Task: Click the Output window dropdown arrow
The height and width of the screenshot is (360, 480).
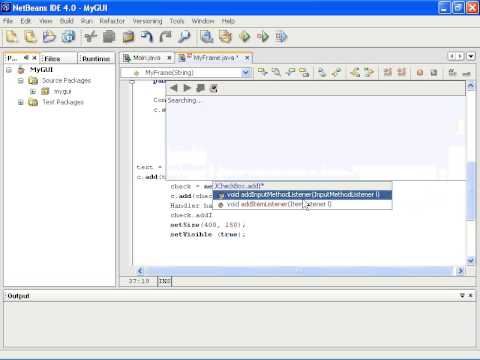Action: tap(462, 295)
